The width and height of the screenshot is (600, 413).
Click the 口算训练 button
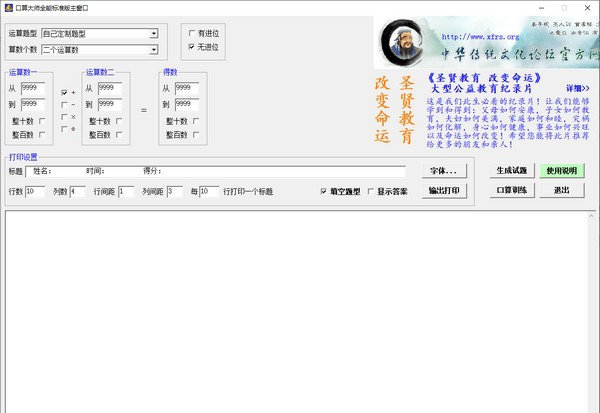pos(512,190)
